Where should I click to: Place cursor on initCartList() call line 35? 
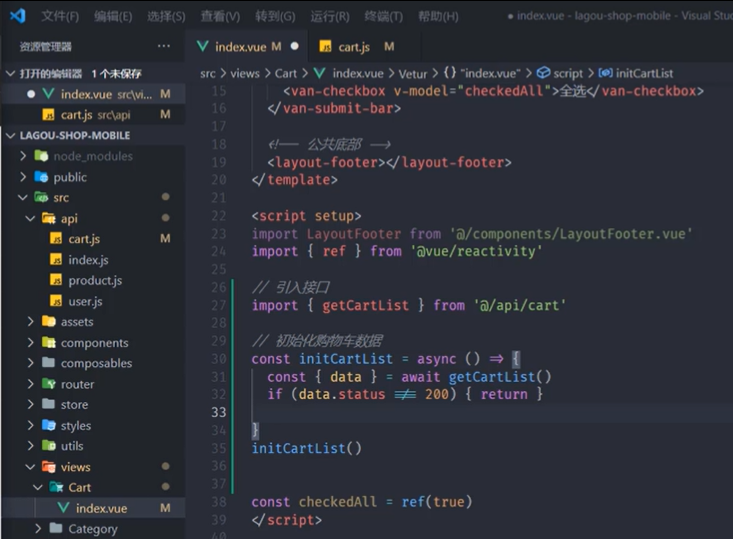pos(307,448)
